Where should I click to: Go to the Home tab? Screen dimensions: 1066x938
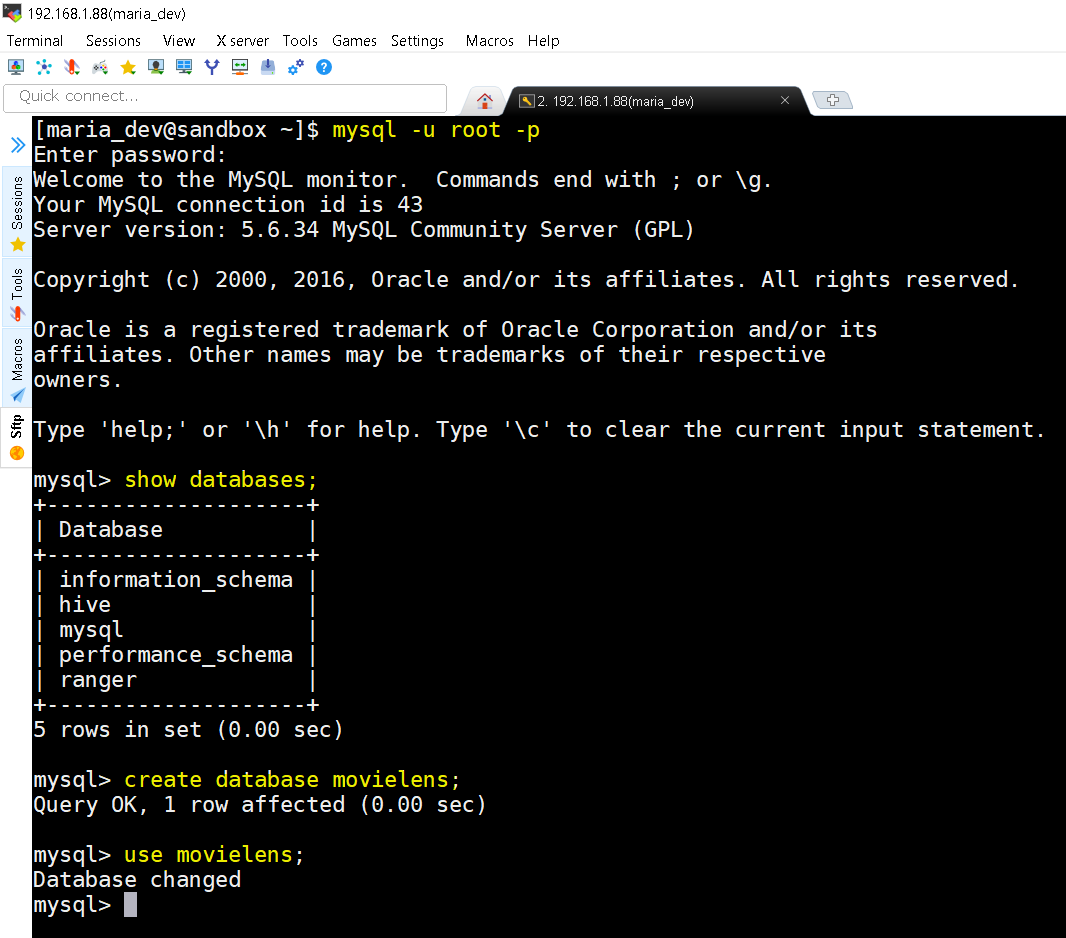pyautogui.click(x=485, y=101)
